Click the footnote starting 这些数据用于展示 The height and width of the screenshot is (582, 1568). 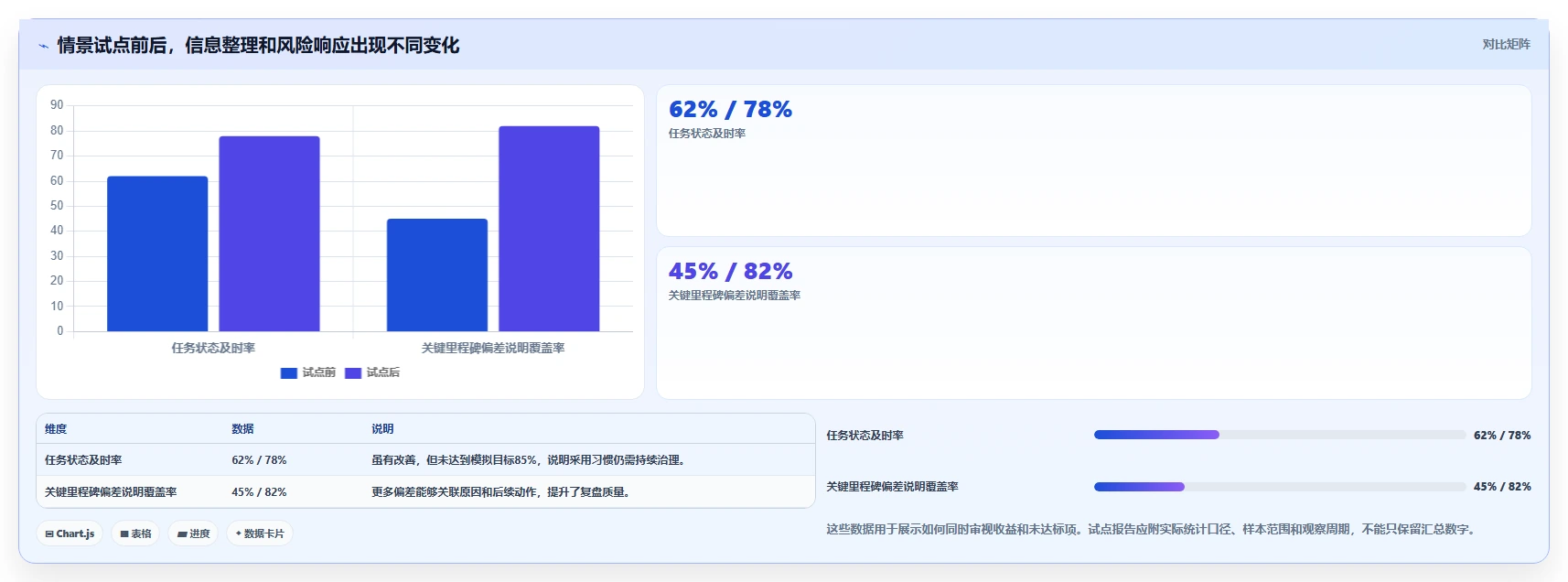click(1153, 529)
